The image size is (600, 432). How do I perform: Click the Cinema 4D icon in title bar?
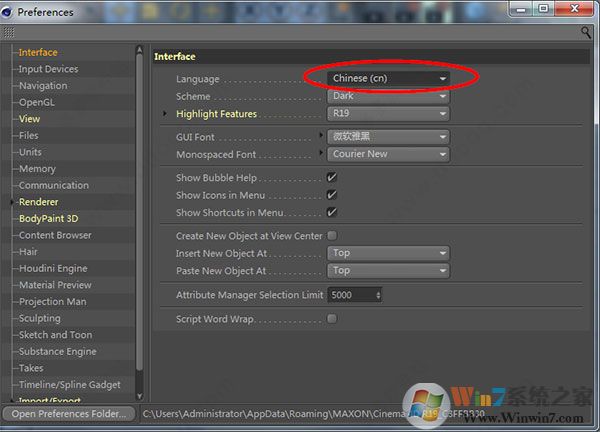9,11
